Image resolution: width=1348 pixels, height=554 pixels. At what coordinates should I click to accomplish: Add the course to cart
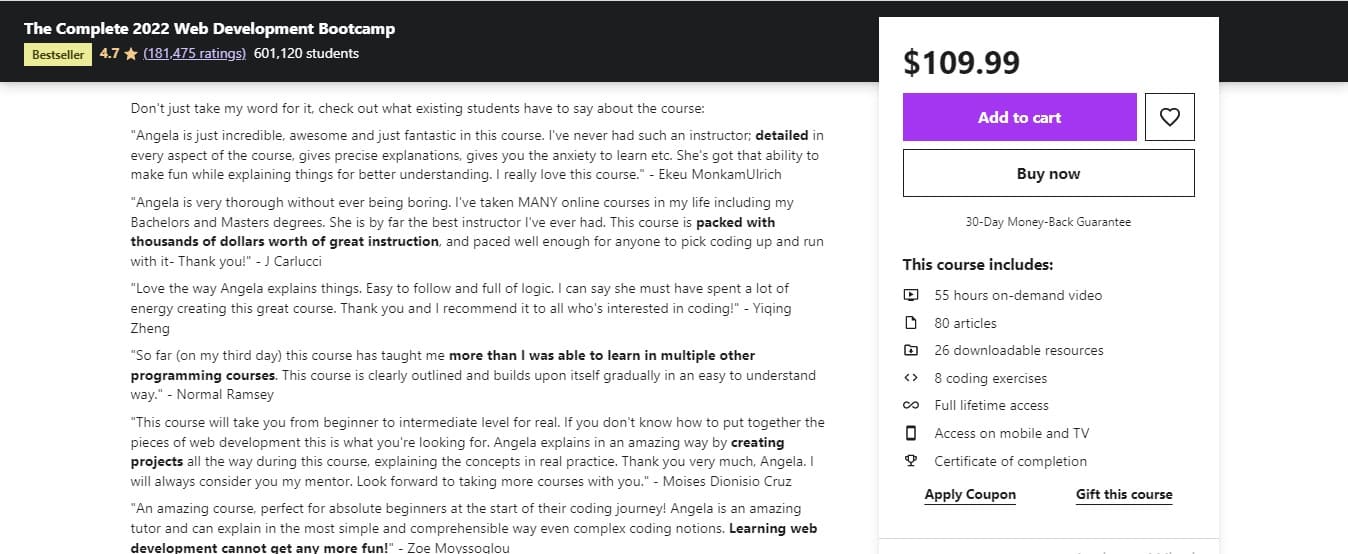point(1019,117)
